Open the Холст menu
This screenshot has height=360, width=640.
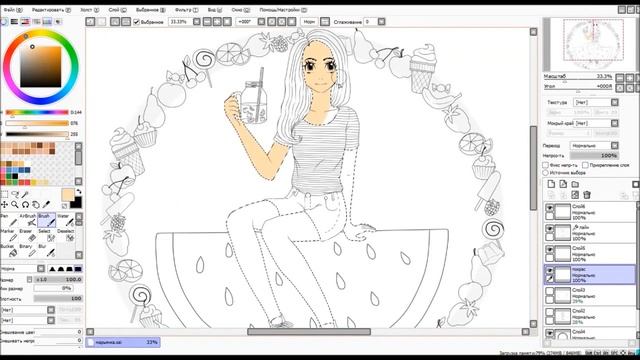point(89,9)
